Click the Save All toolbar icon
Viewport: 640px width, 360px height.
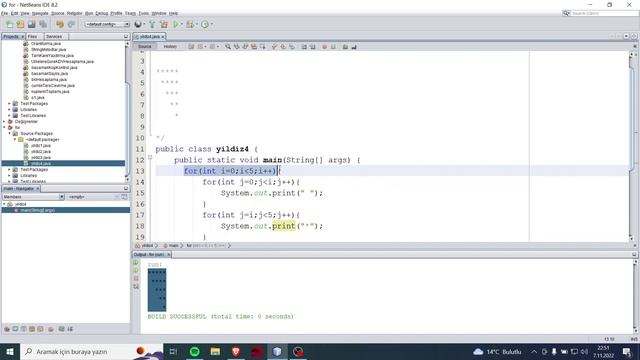pyautogui.click(x=43, y=24)
